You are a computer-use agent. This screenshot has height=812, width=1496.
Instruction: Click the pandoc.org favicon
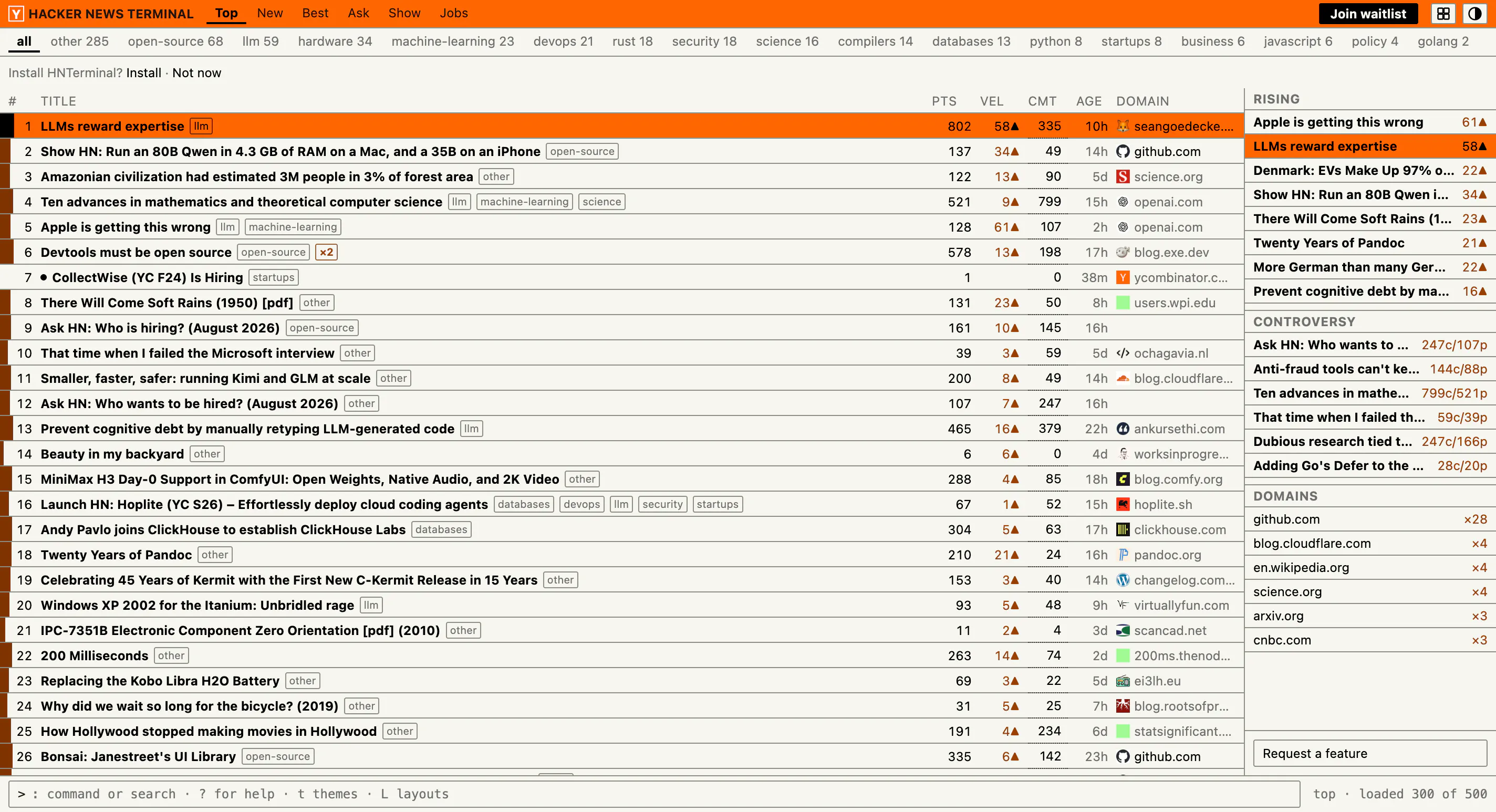pyautogui.click(x=1123, y=555)
